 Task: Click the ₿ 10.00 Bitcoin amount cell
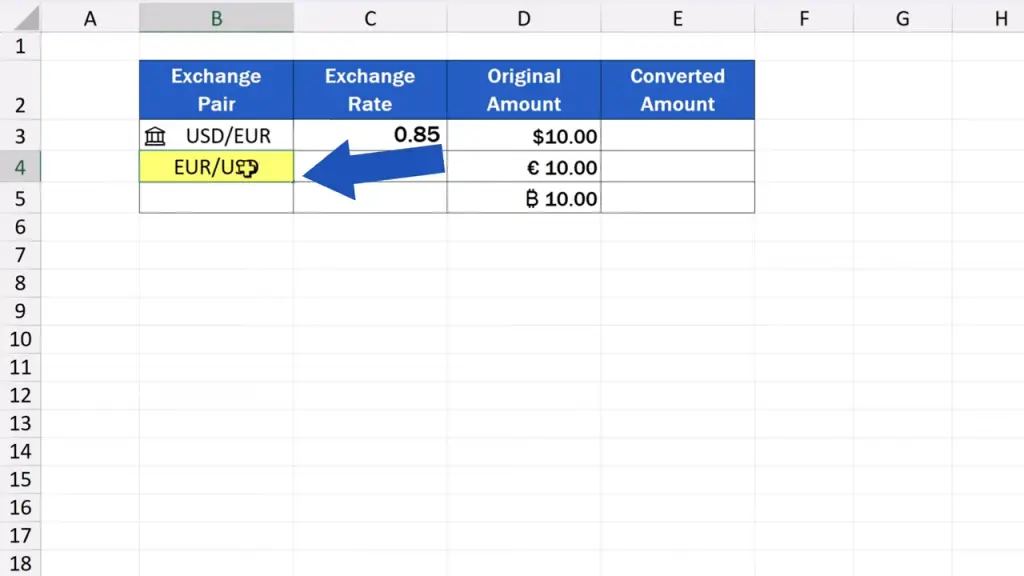[524, 198]
